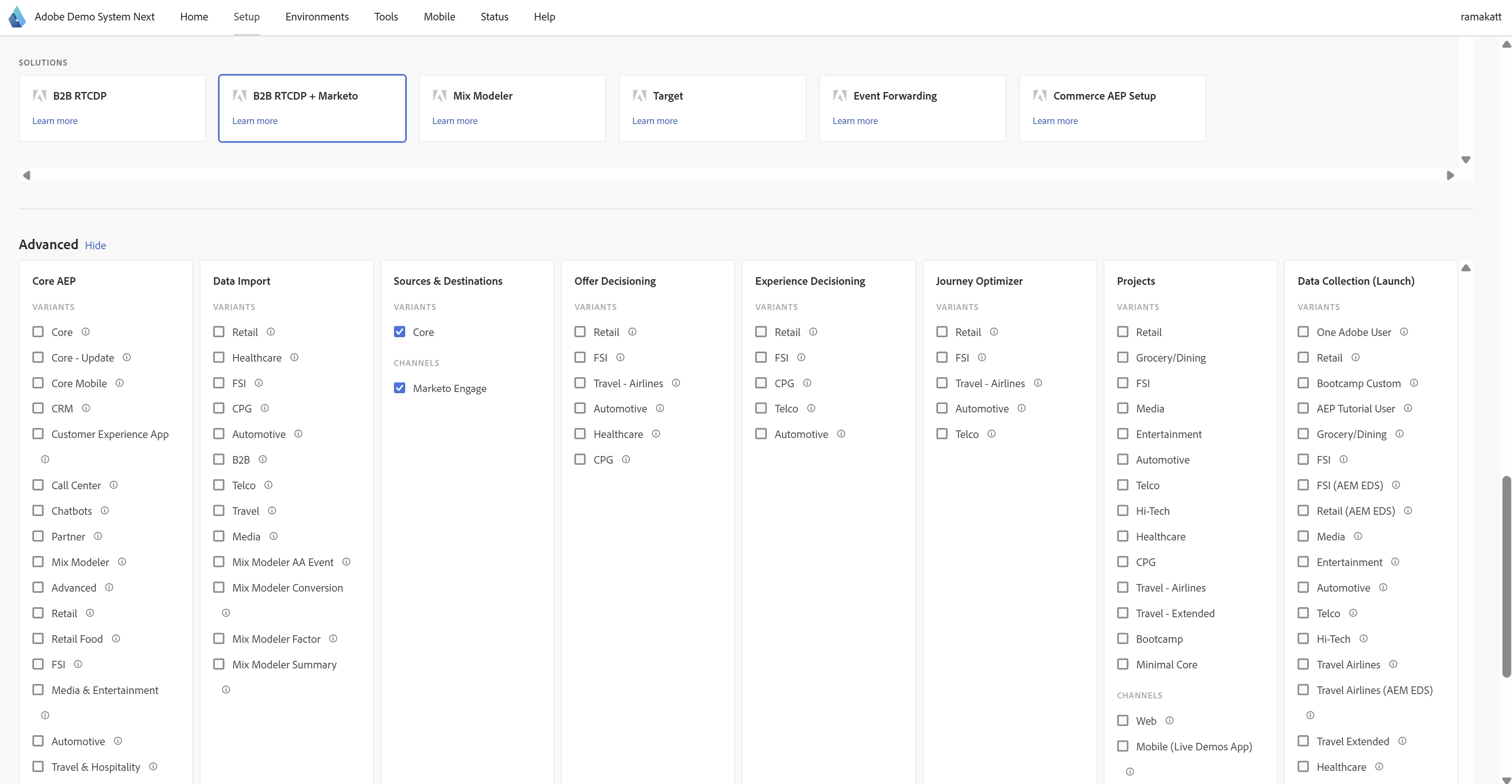This screenshot has width=1512, height=784.
Task: Show info for Data Import Healthcare variant
Action: point(295,357)
